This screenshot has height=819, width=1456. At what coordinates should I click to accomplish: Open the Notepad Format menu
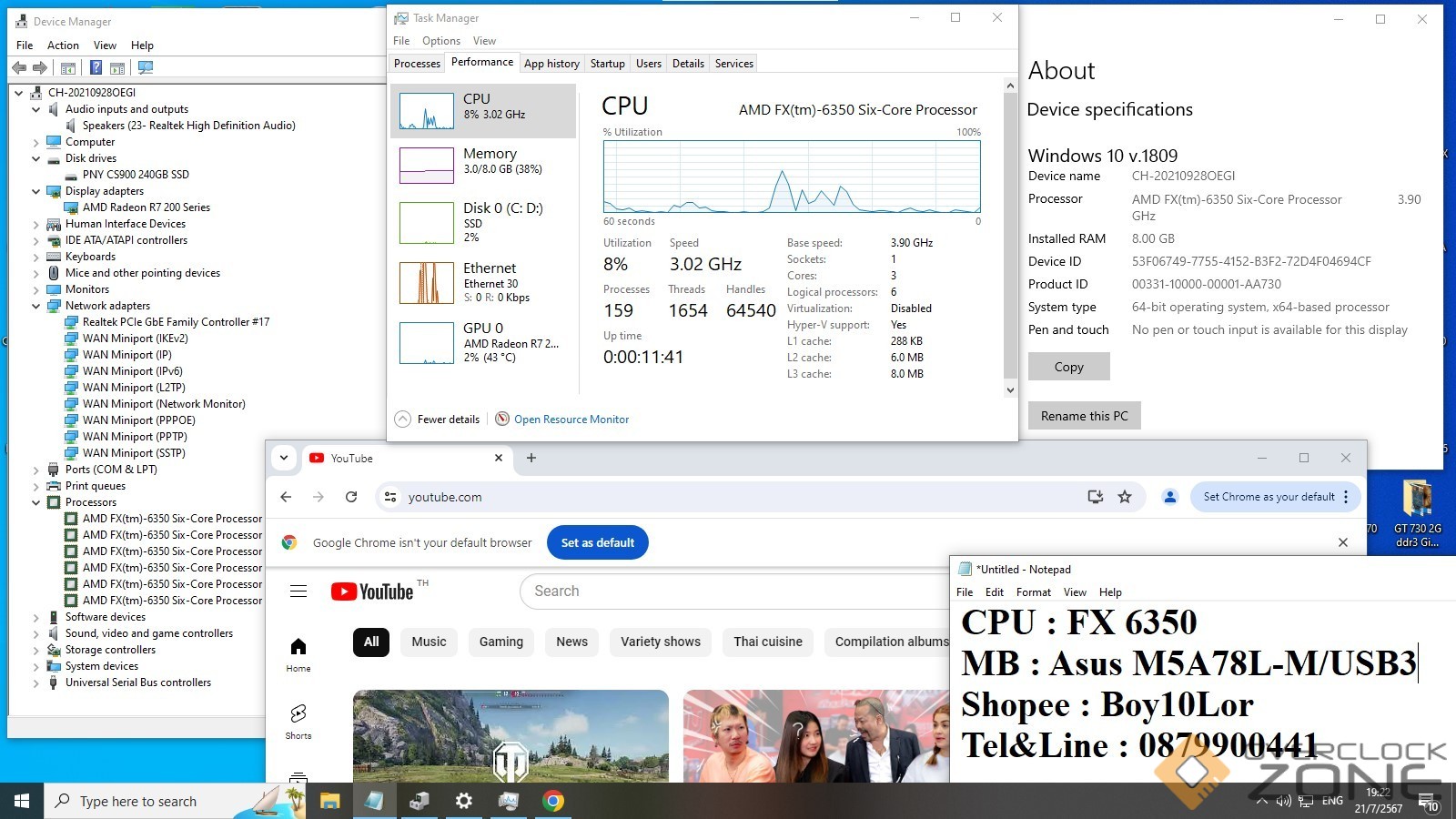pyautogui.click(x=1033, y=592)
